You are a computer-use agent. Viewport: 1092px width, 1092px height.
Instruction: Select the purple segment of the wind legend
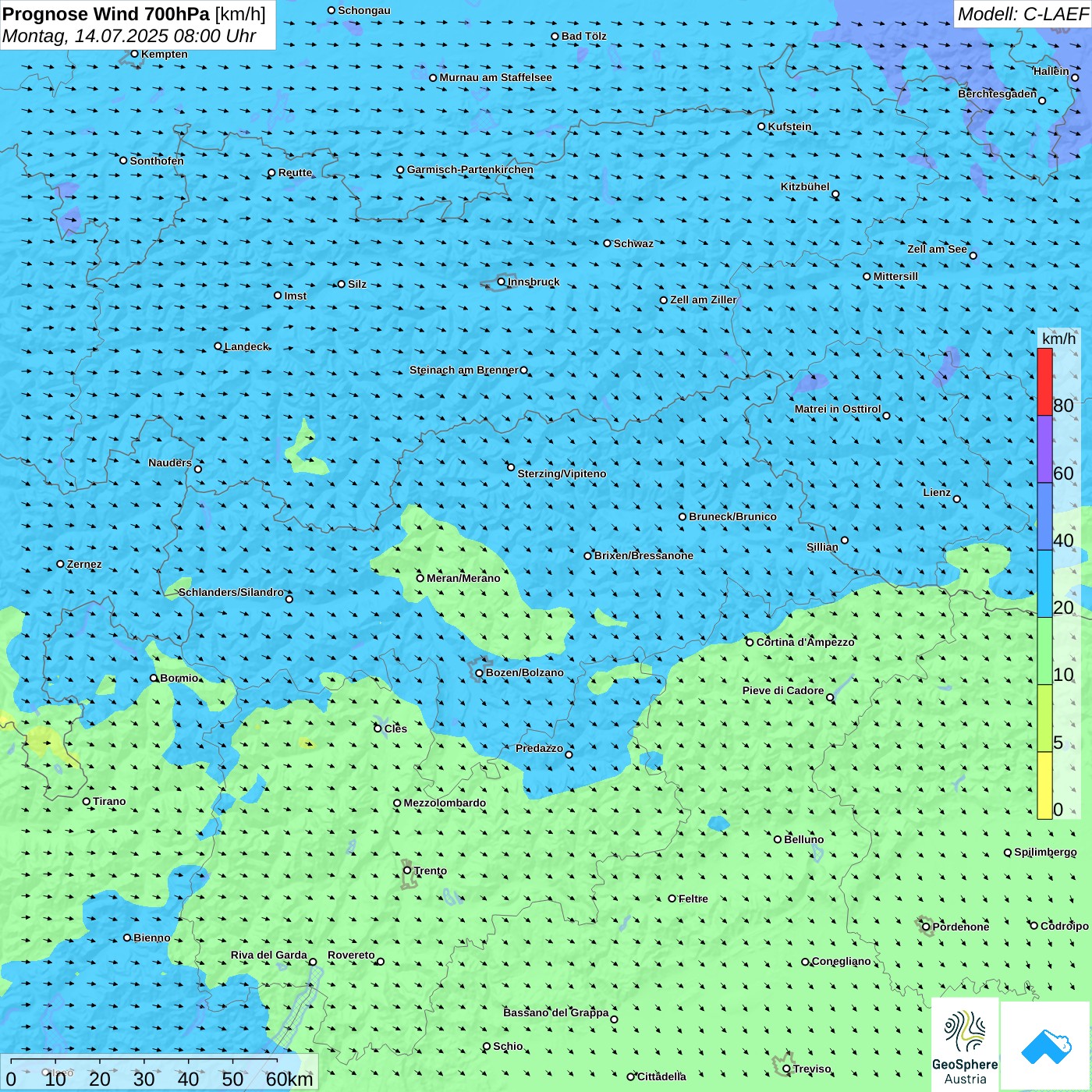1044,449
